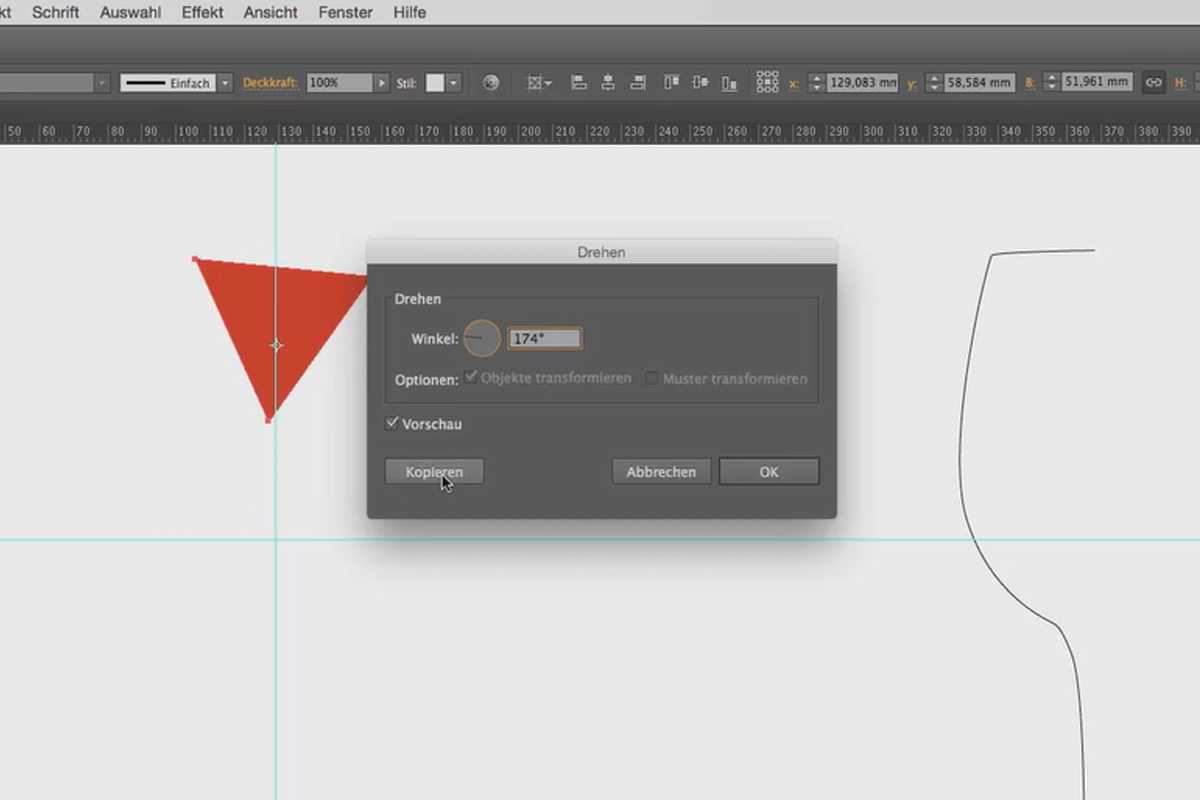This screenshot has width=1200, height=800.
Task: Click the vertical align top icon
Action: [672, 83]
